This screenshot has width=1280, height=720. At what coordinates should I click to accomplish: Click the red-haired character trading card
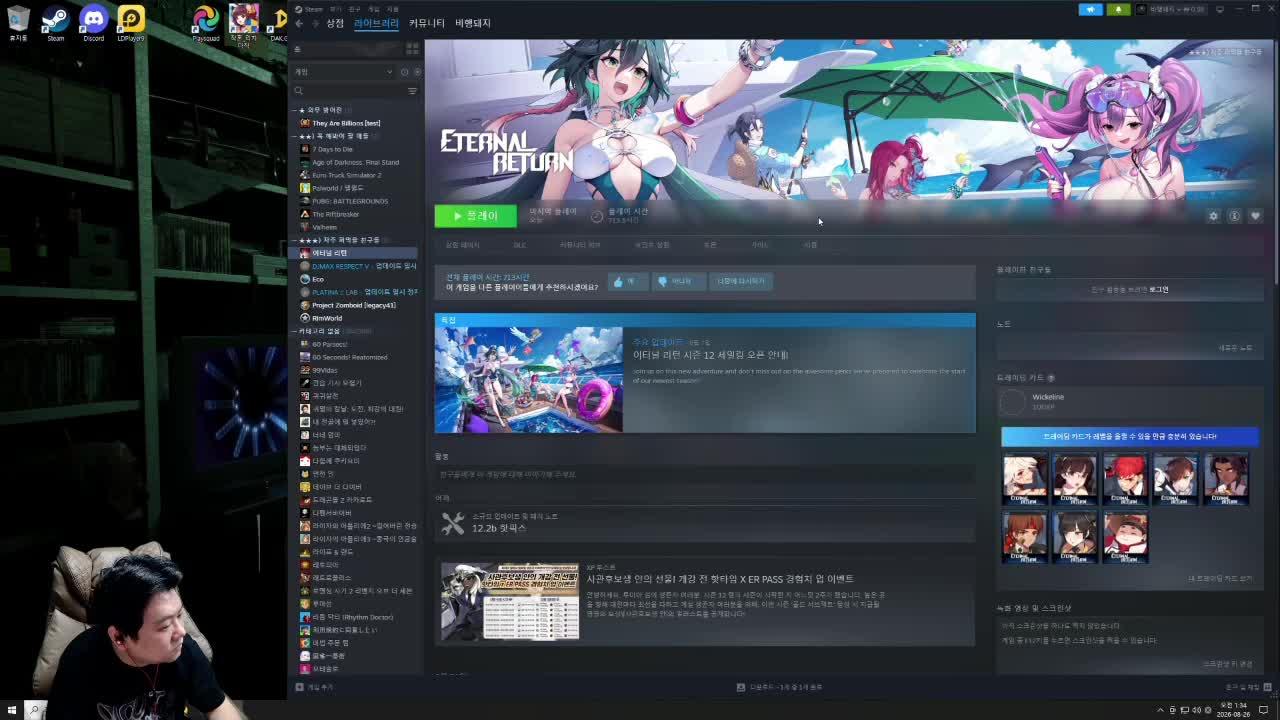(x=1125, y=479)
